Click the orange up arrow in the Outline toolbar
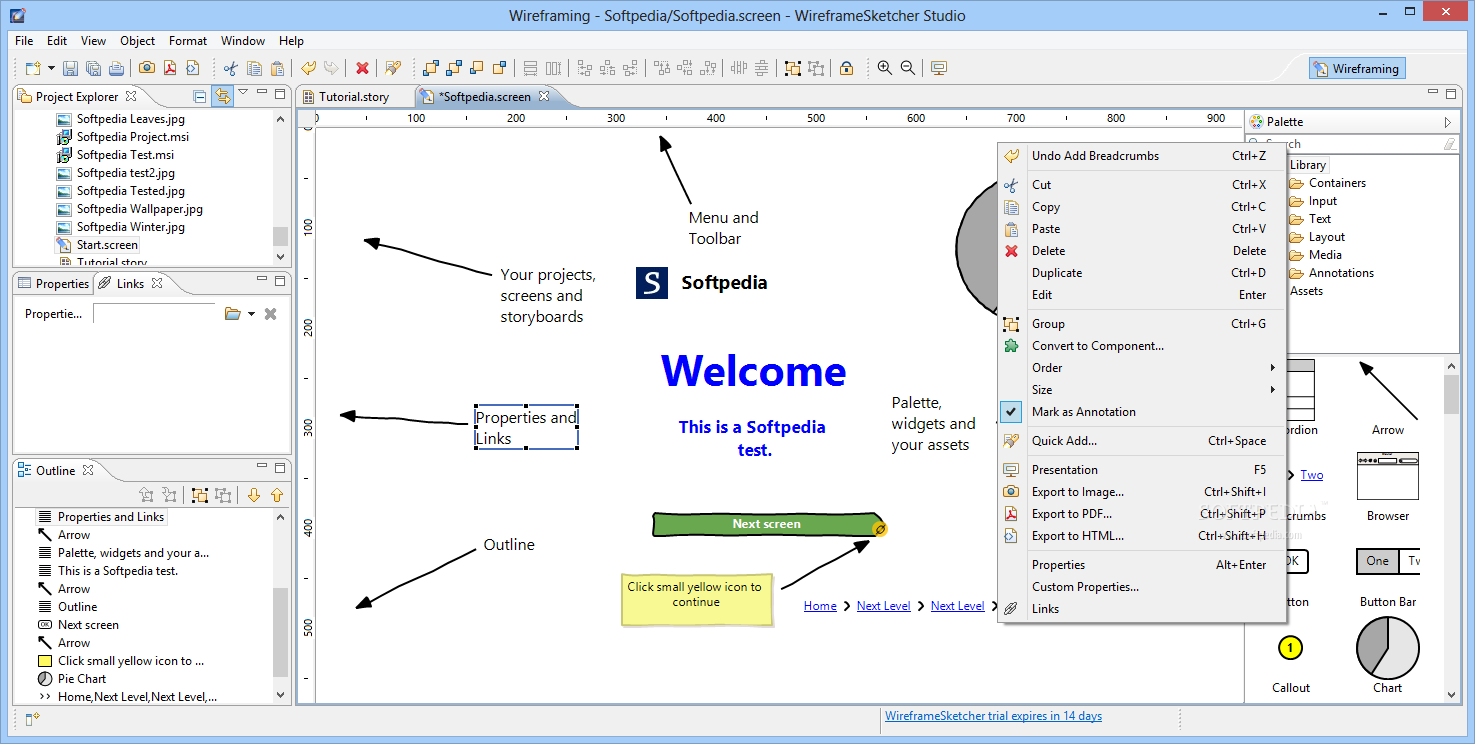Screen dimensions: 1475x744 point(277,495)
